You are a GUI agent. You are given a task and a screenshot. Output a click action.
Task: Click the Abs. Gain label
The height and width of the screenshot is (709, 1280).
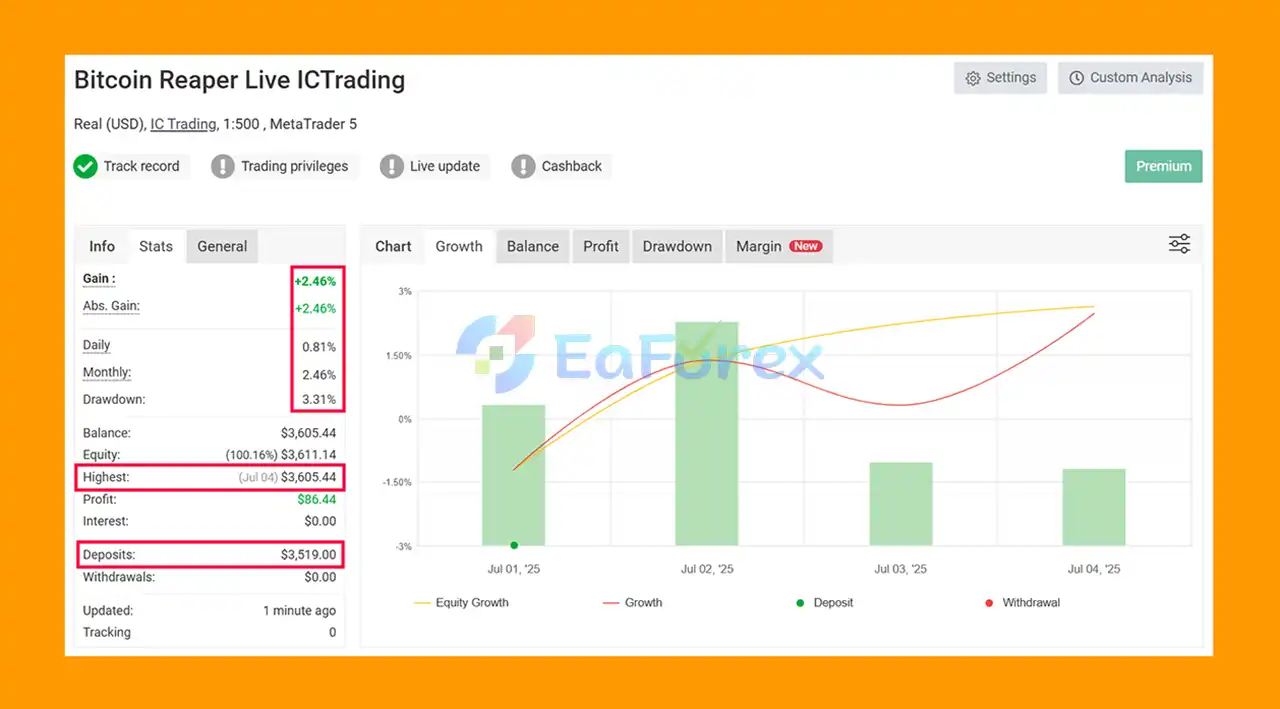click(111, 306)
